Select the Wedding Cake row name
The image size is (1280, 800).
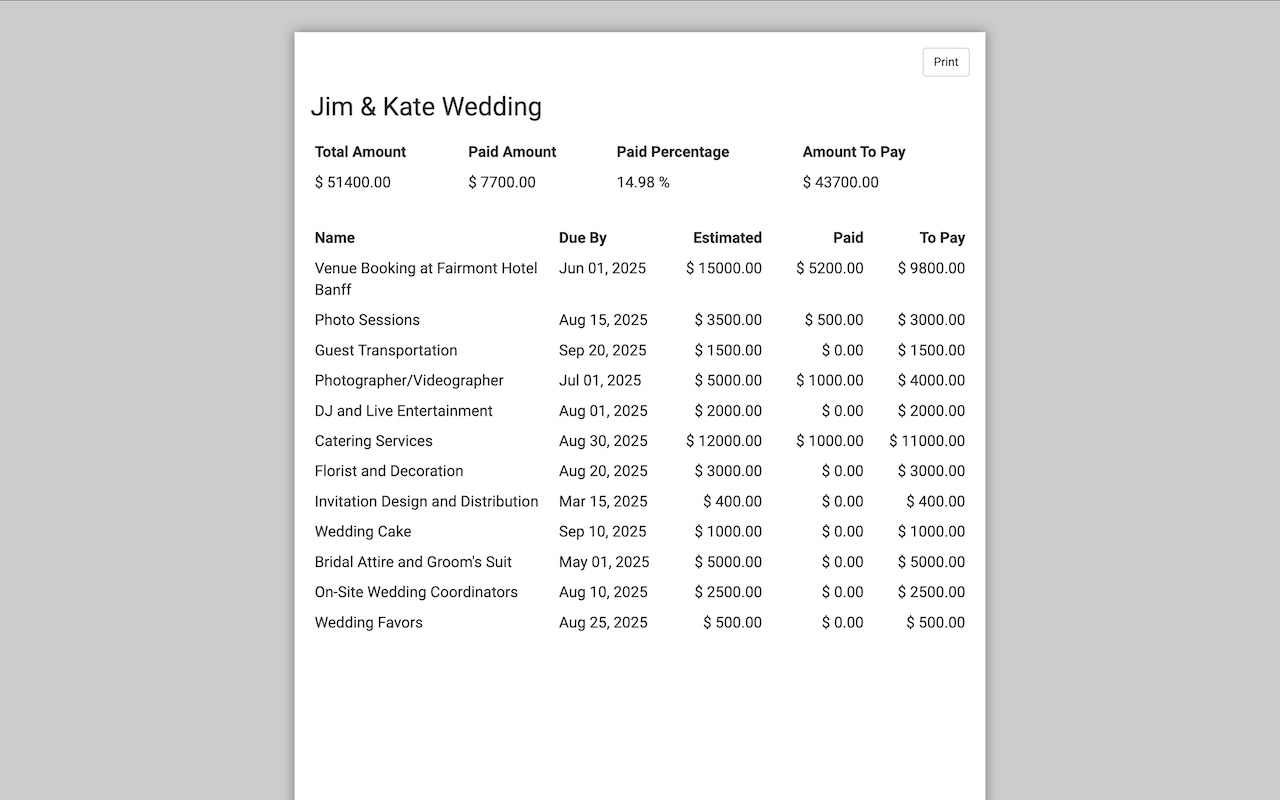pos(363,531)
